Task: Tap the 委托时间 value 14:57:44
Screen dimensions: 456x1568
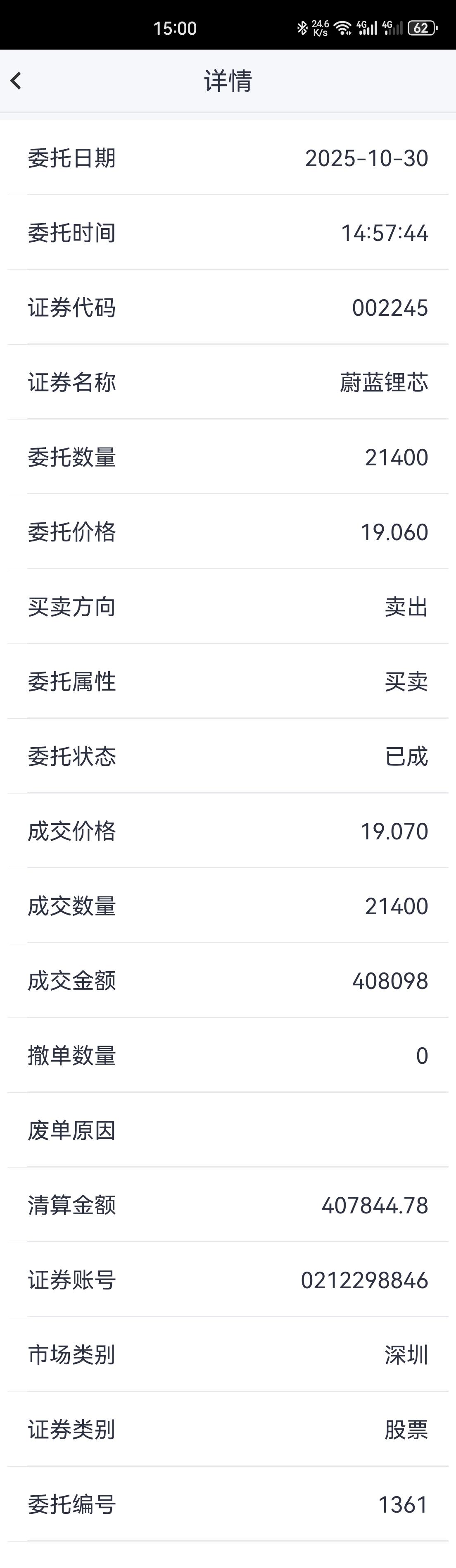Action: click(x=384, y=233)
